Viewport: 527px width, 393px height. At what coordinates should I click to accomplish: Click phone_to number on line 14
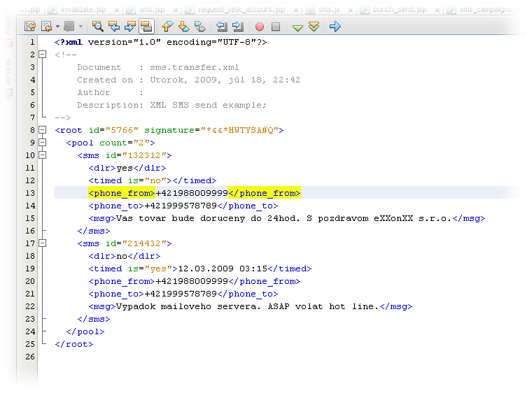click(181, 206)
